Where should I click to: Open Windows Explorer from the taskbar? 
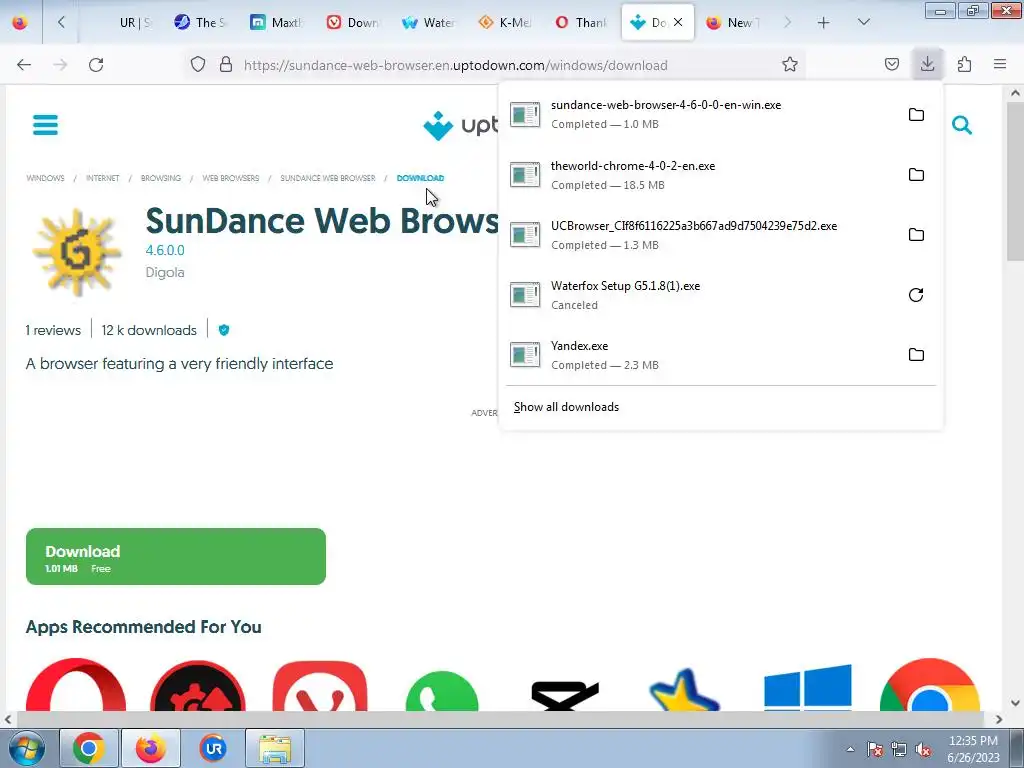tap(275, 748)
